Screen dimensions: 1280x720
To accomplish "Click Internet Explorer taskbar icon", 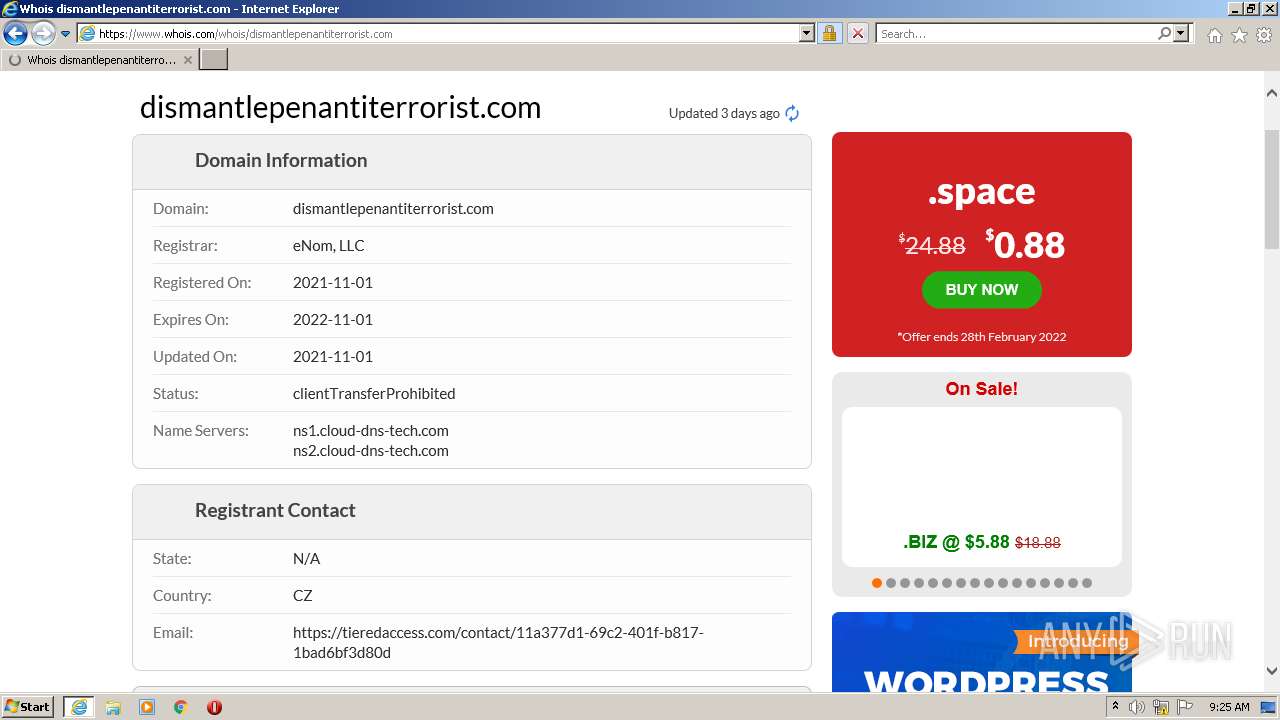I will click(x=79, y=707).
